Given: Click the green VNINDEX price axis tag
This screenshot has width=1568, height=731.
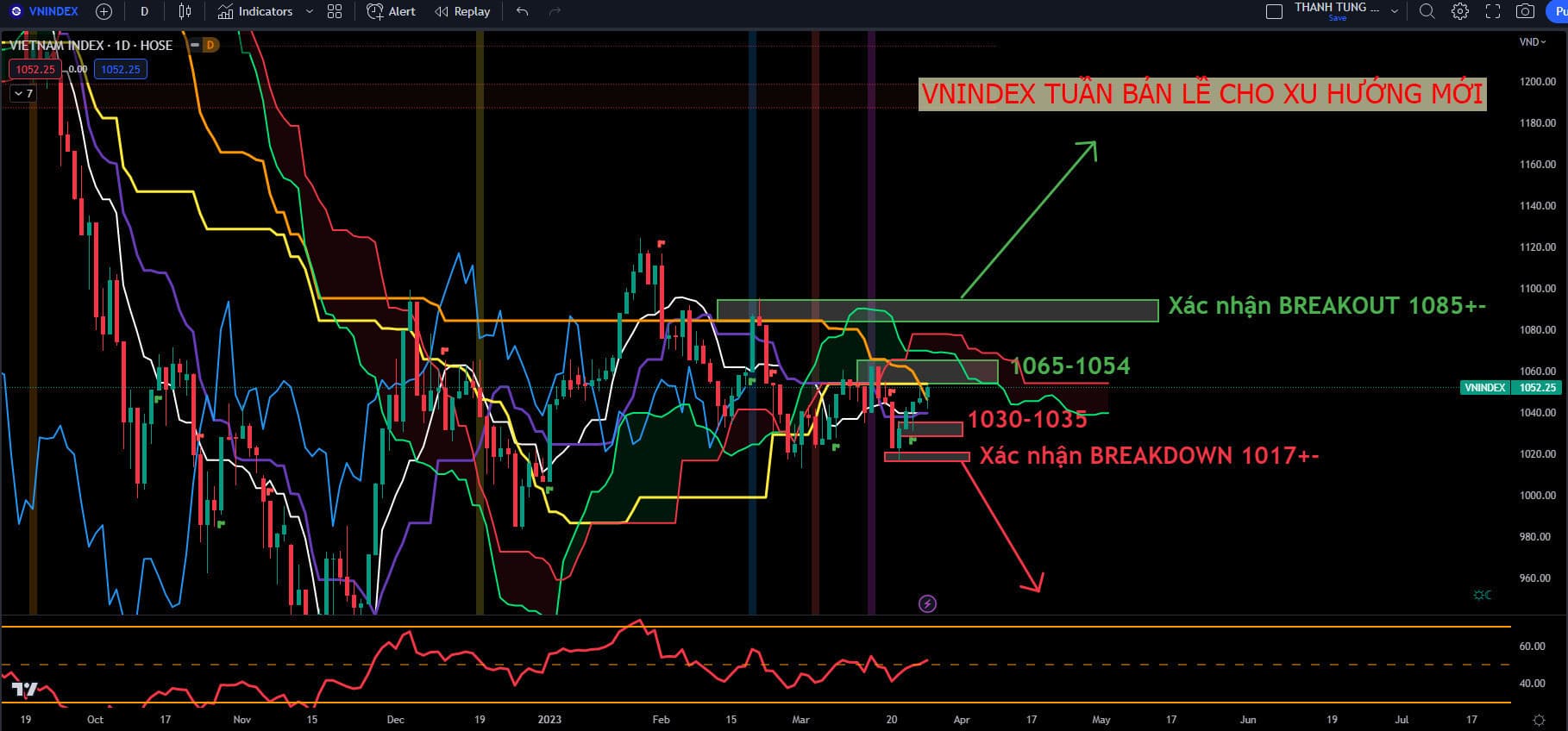Looking at the screenshot, I should 1510,388.
